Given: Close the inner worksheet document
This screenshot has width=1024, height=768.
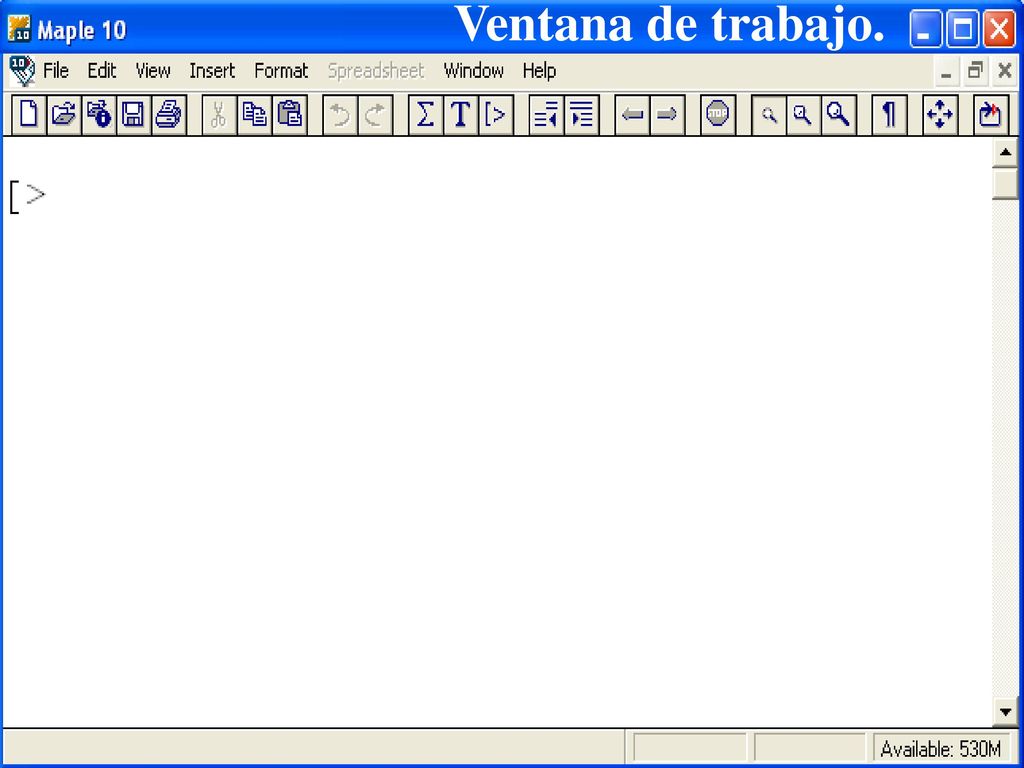Looking at the screenshot, I should pyautogui.click(x=1005, y=71).
